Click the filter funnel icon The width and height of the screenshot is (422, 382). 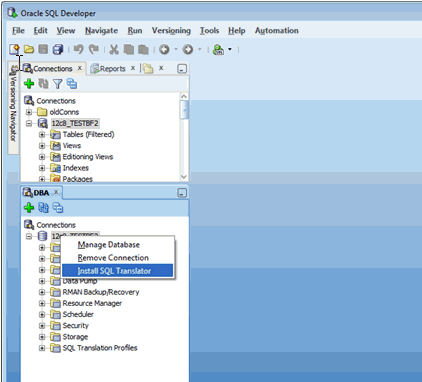point(58,84)
